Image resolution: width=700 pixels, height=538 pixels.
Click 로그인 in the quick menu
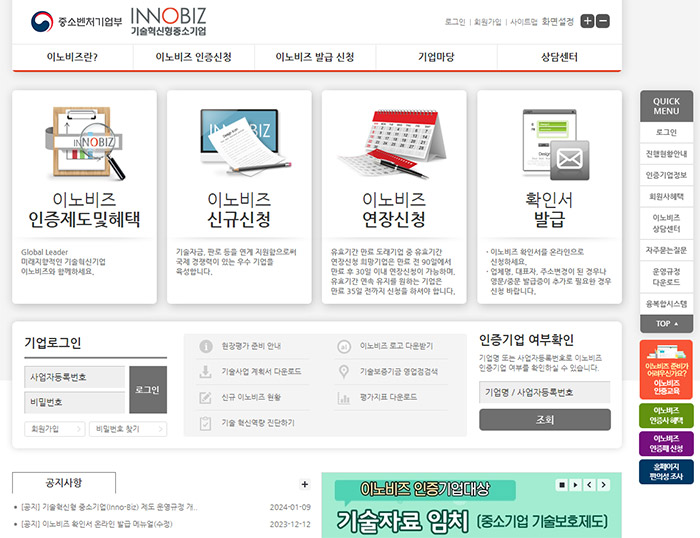pyautogui.click(x=667, y=133)
